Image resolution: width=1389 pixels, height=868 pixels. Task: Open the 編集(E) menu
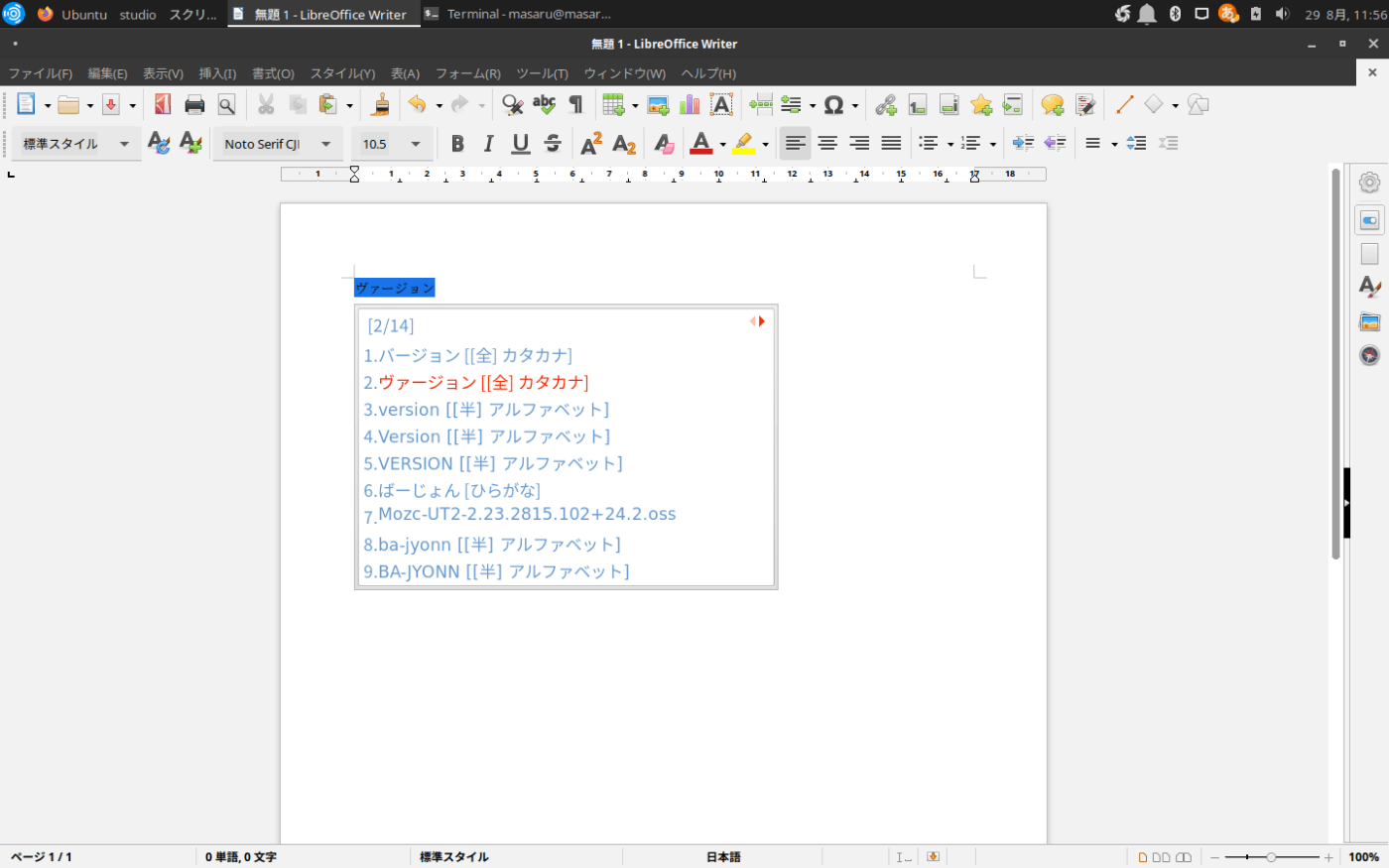pos(107,73)
